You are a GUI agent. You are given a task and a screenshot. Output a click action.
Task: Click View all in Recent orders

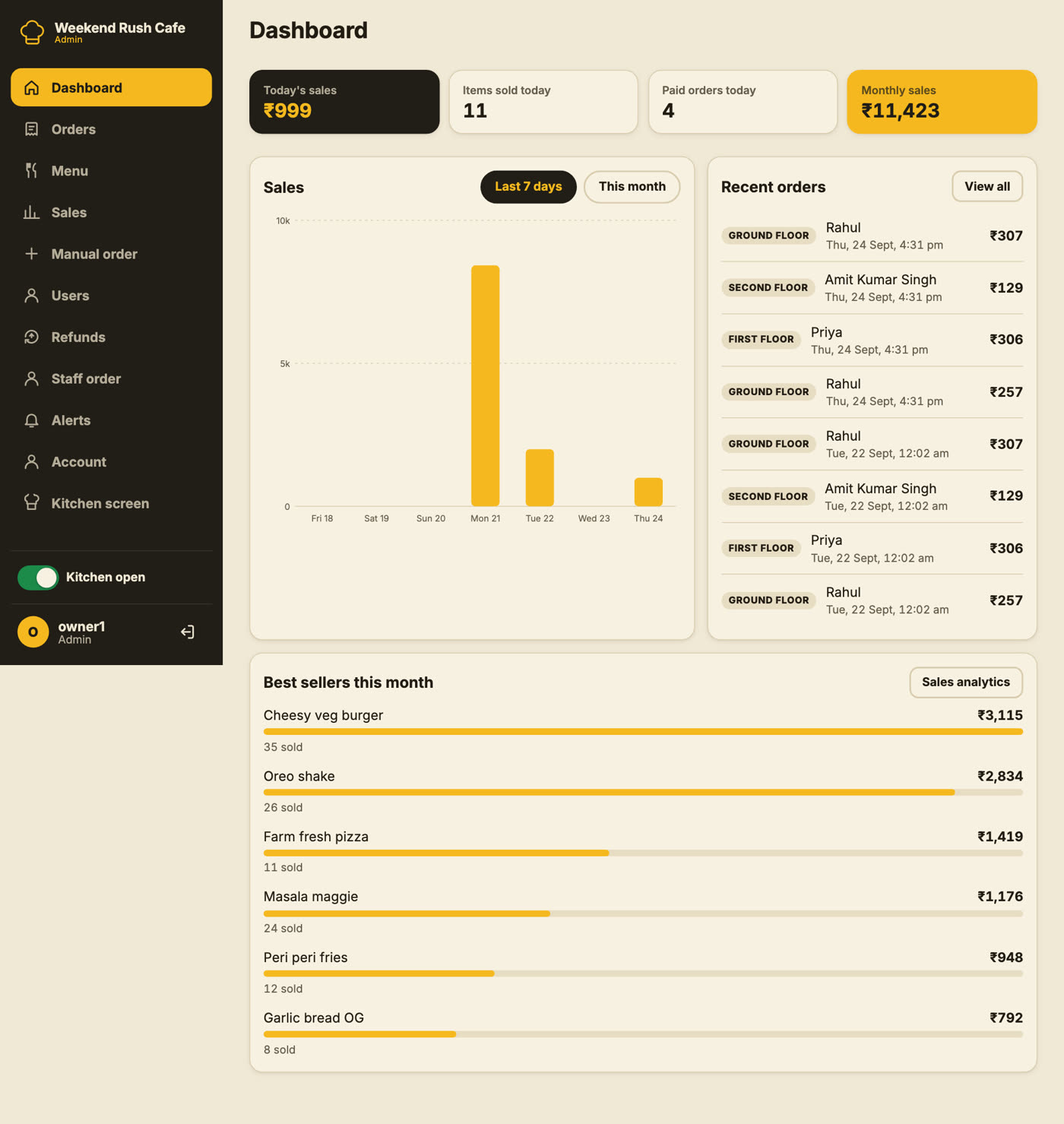pos(987,187)
